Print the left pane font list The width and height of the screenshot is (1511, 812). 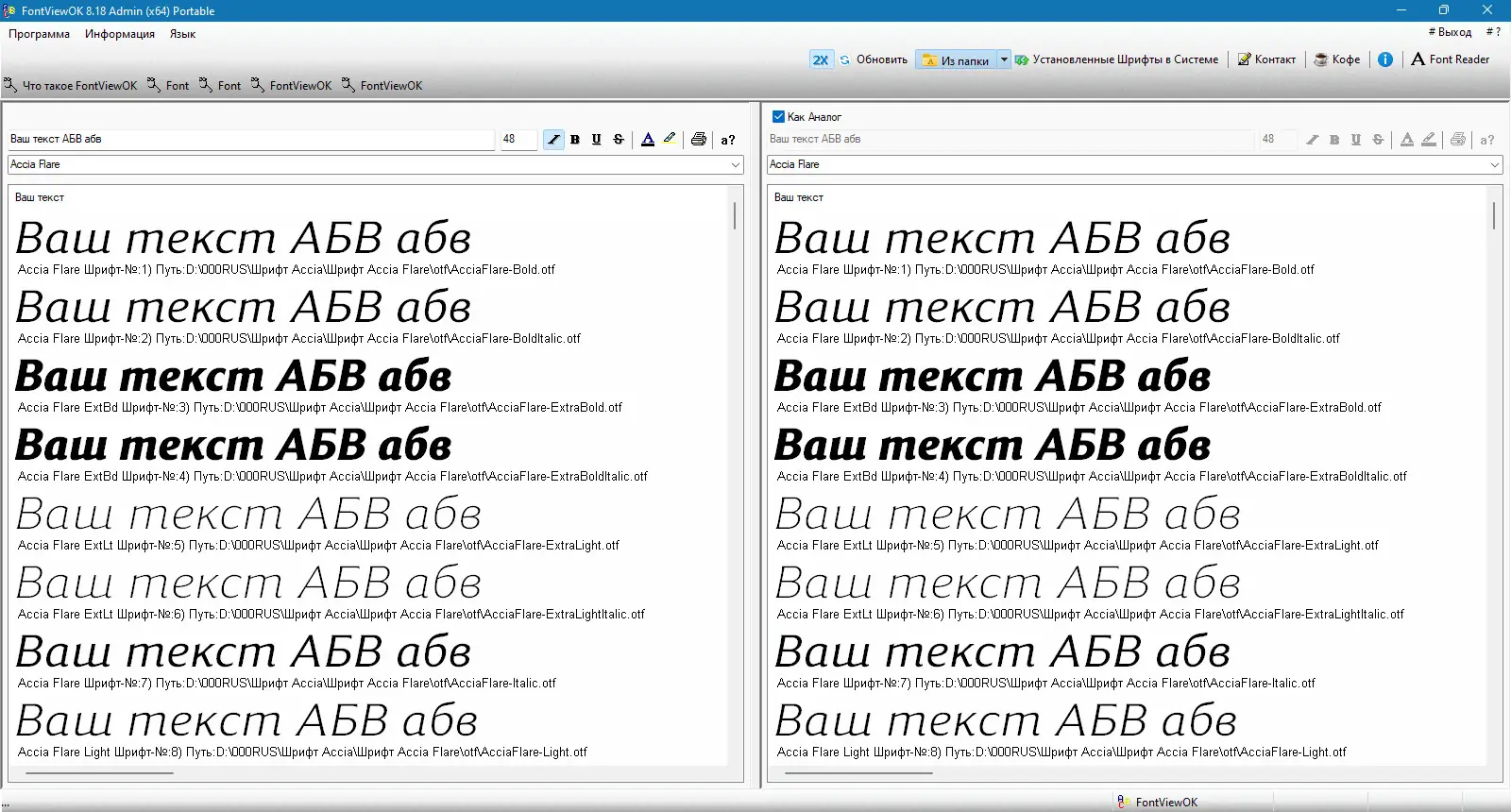click(699, 140)
